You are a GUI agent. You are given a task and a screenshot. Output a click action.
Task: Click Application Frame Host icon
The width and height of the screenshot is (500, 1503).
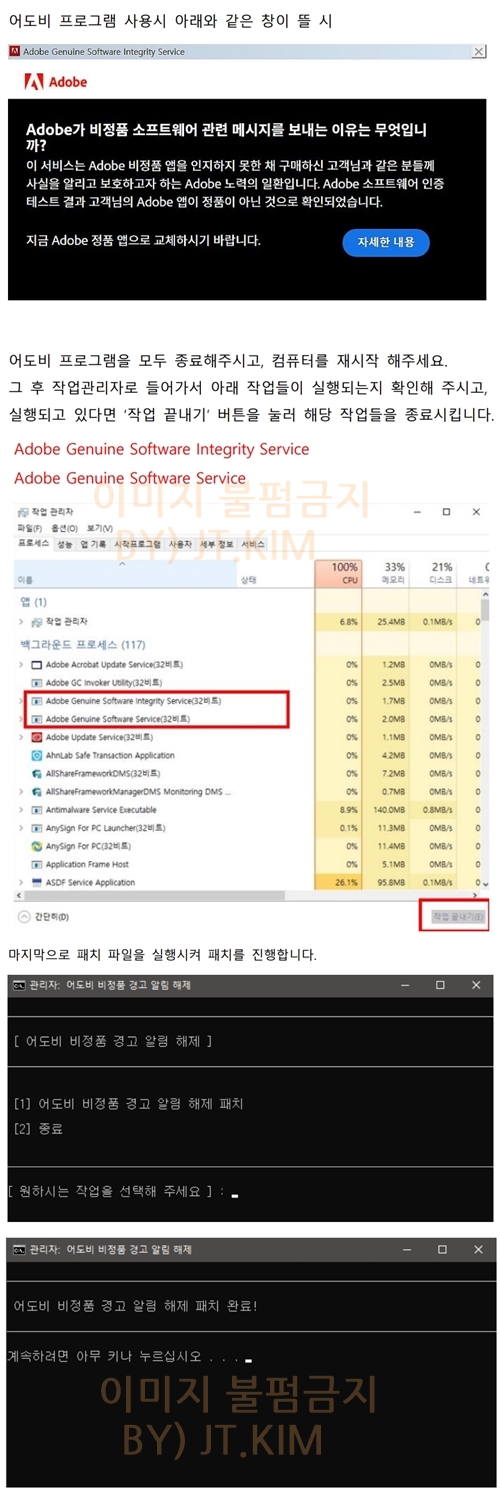(37, 864)
